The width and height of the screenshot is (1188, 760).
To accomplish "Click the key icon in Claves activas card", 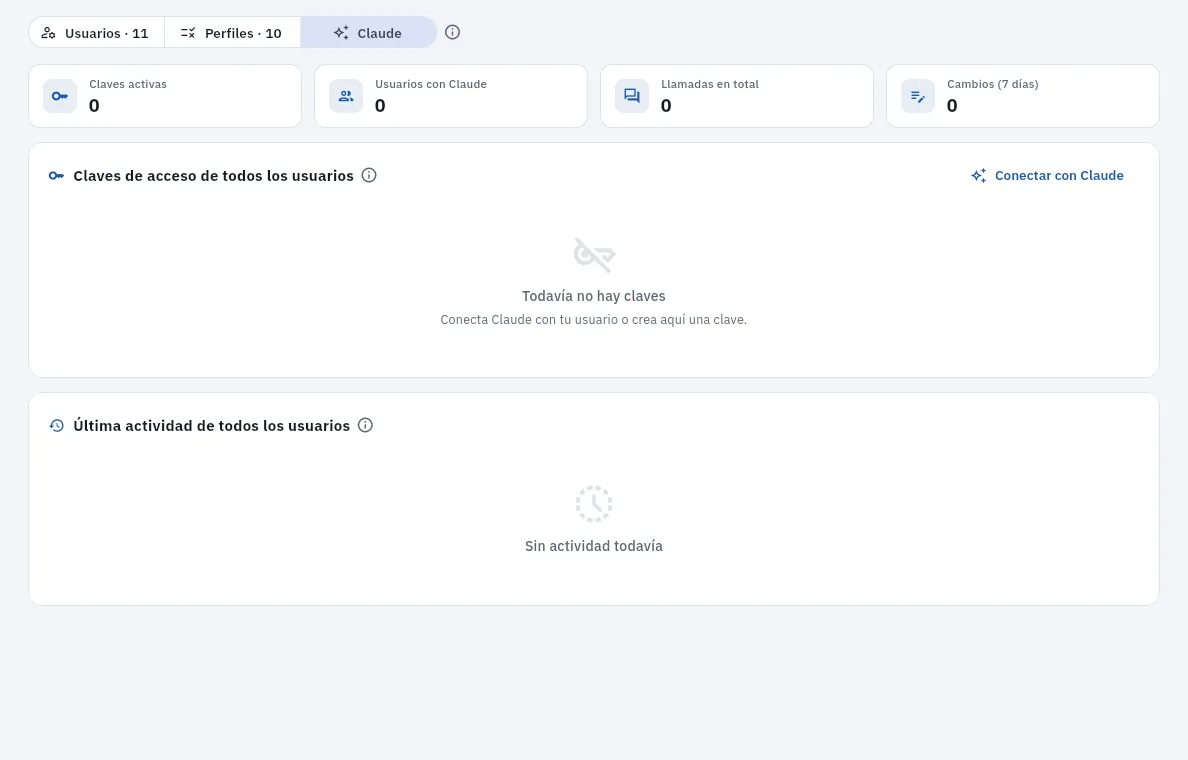I will 60,96.
